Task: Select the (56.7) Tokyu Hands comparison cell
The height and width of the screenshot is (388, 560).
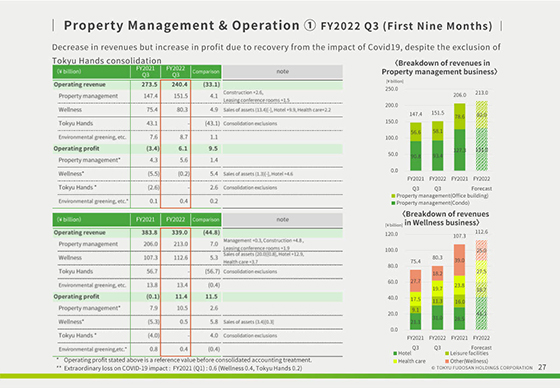Action: [x=212, y=271]
